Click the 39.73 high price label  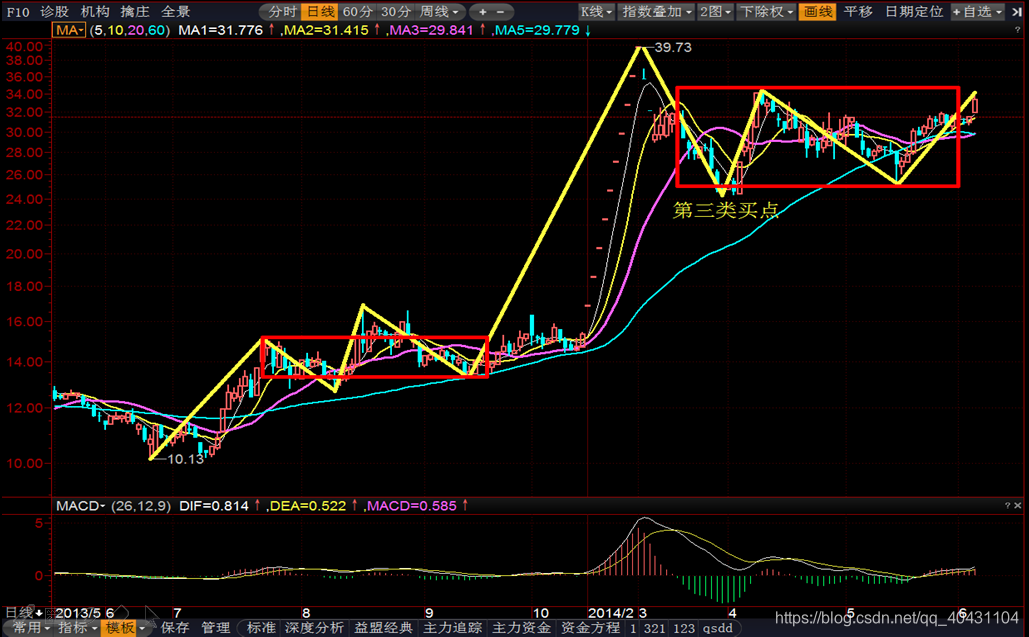coord(673,47)
